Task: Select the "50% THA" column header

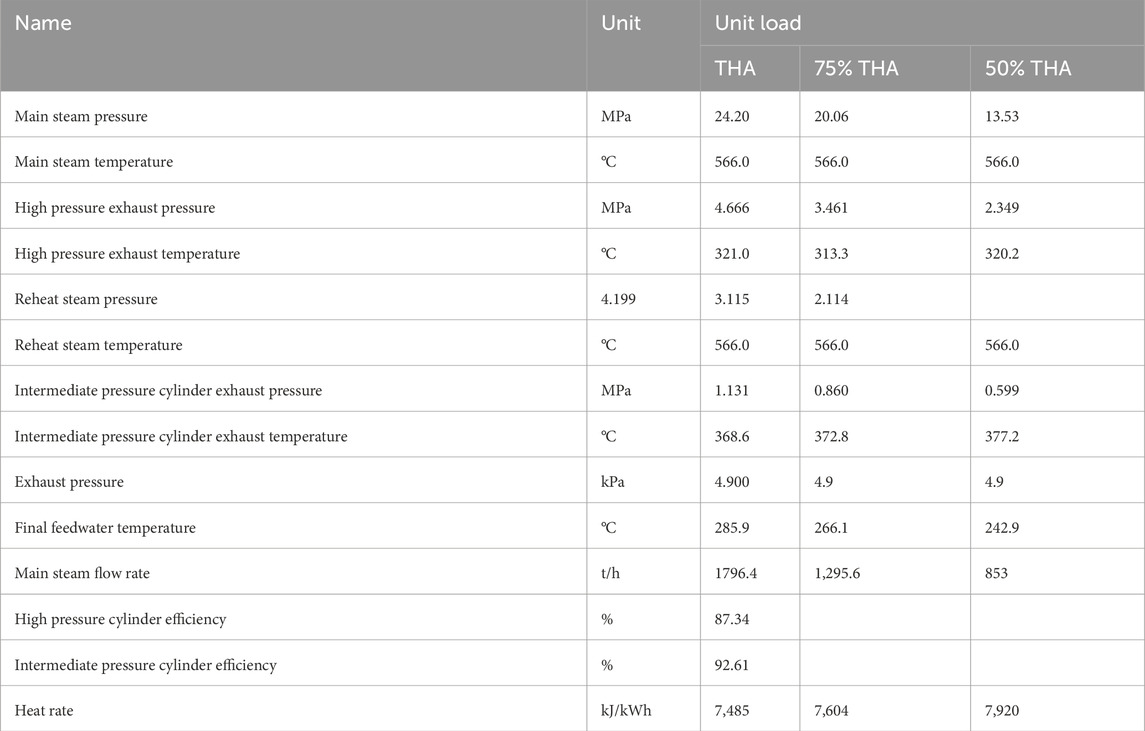Action: pyautogui.click(x=1028, y=69)
